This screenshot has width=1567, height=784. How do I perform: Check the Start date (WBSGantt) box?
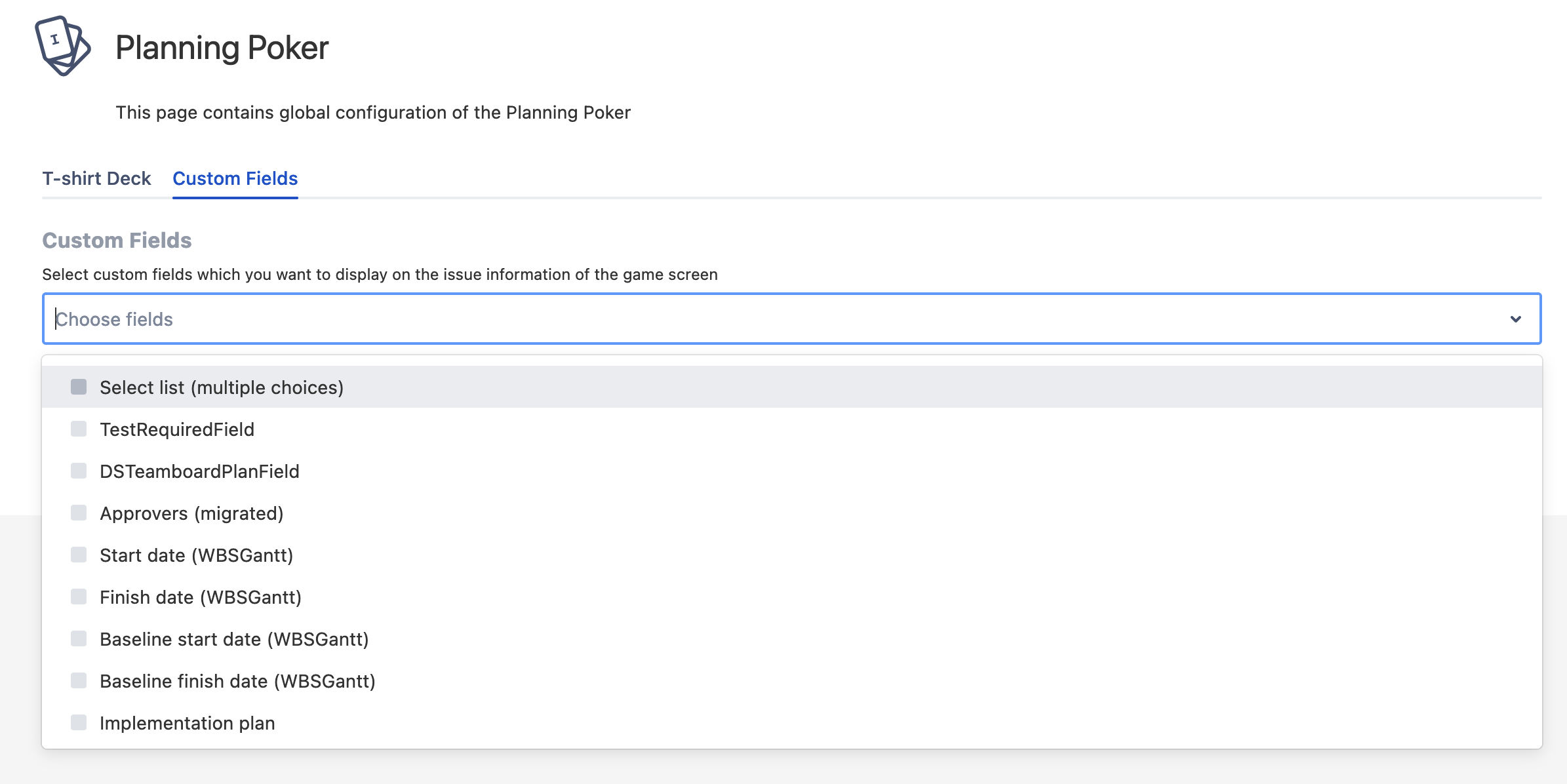pyautogui.click(x=79, y=555)
